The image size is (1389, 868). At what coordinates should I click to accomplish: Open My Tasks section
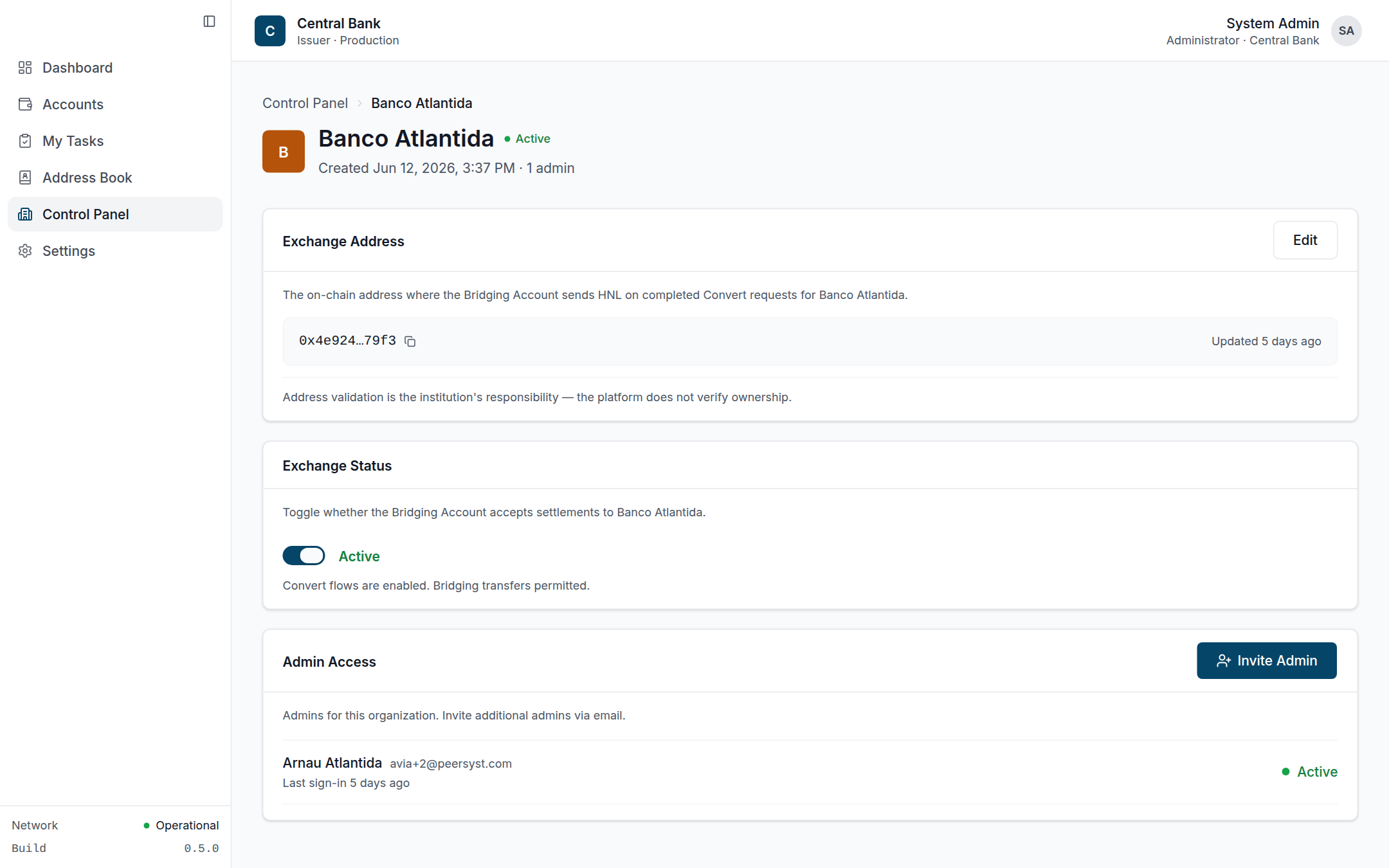tap(115, 141)
